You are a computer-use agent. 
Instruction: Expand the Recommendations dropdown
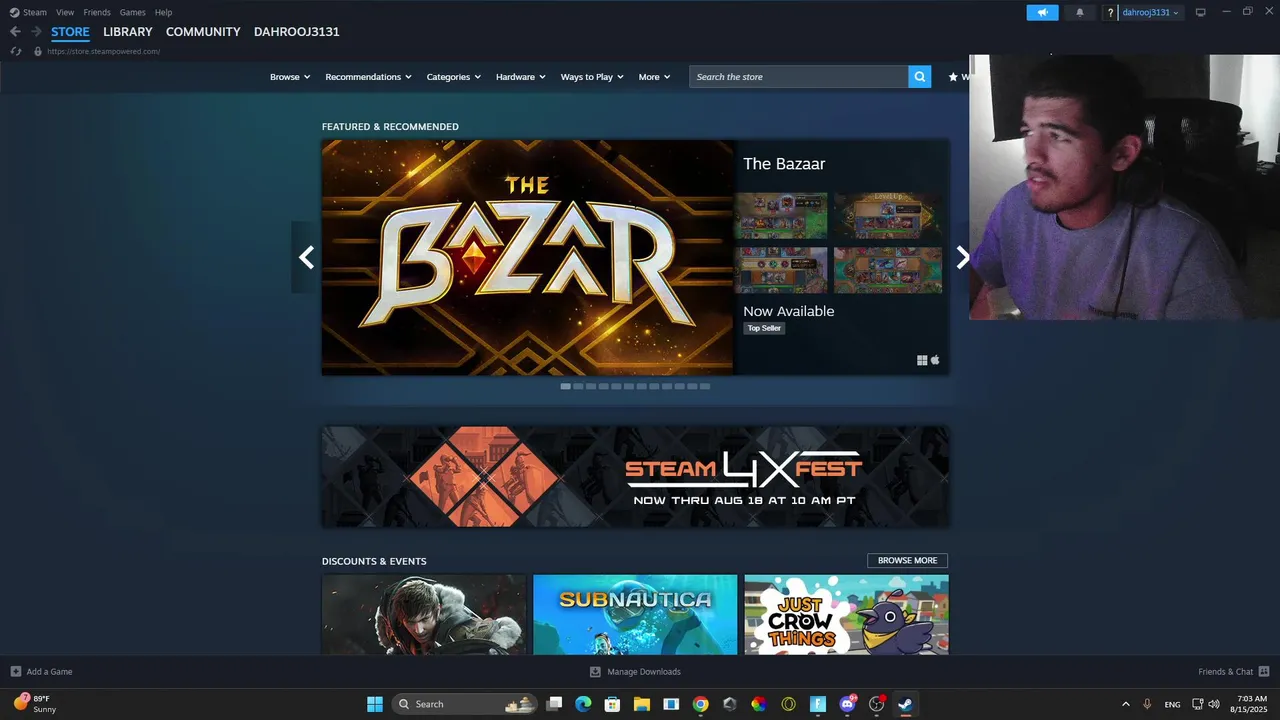tap(369, 77)
